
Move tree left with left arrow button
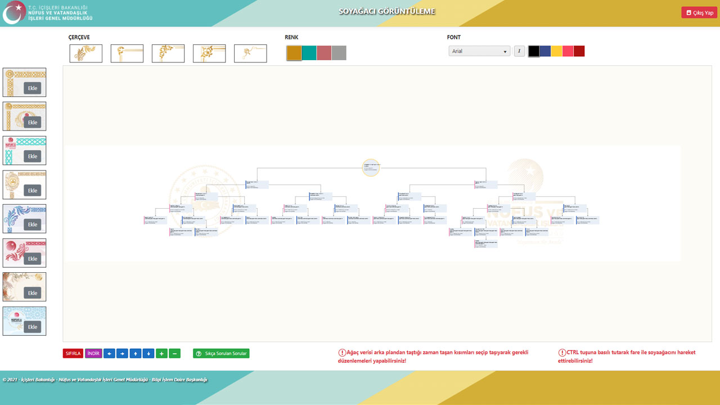[x=109, y=353]
